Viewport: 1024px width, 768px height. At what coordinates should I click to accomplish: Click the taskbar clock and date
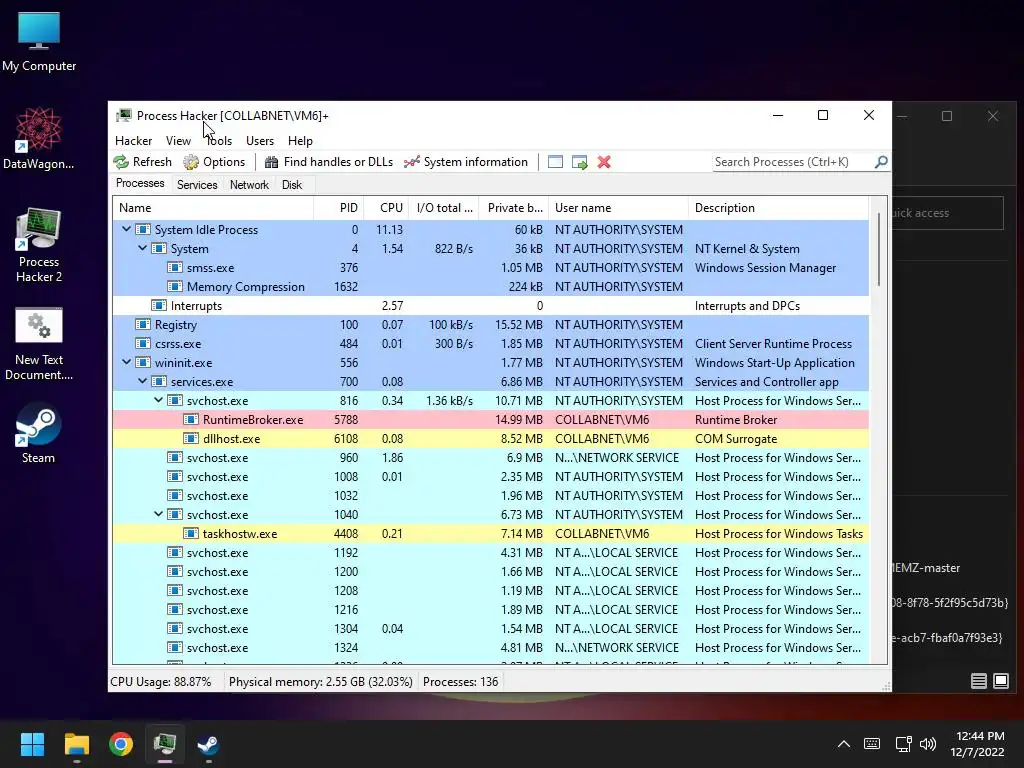point(977,744)
